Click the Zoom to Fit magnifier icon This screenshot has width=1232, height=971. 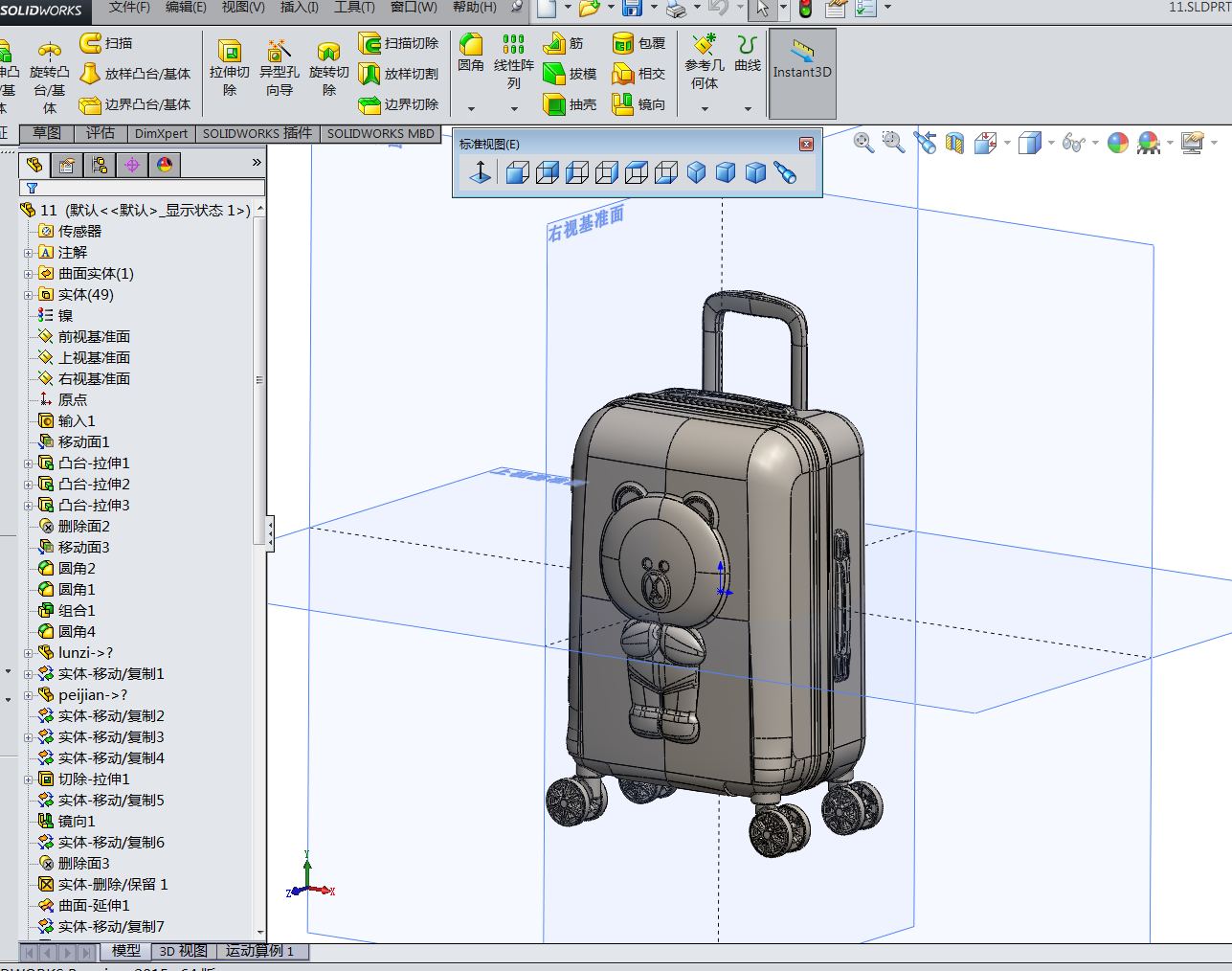863,143
